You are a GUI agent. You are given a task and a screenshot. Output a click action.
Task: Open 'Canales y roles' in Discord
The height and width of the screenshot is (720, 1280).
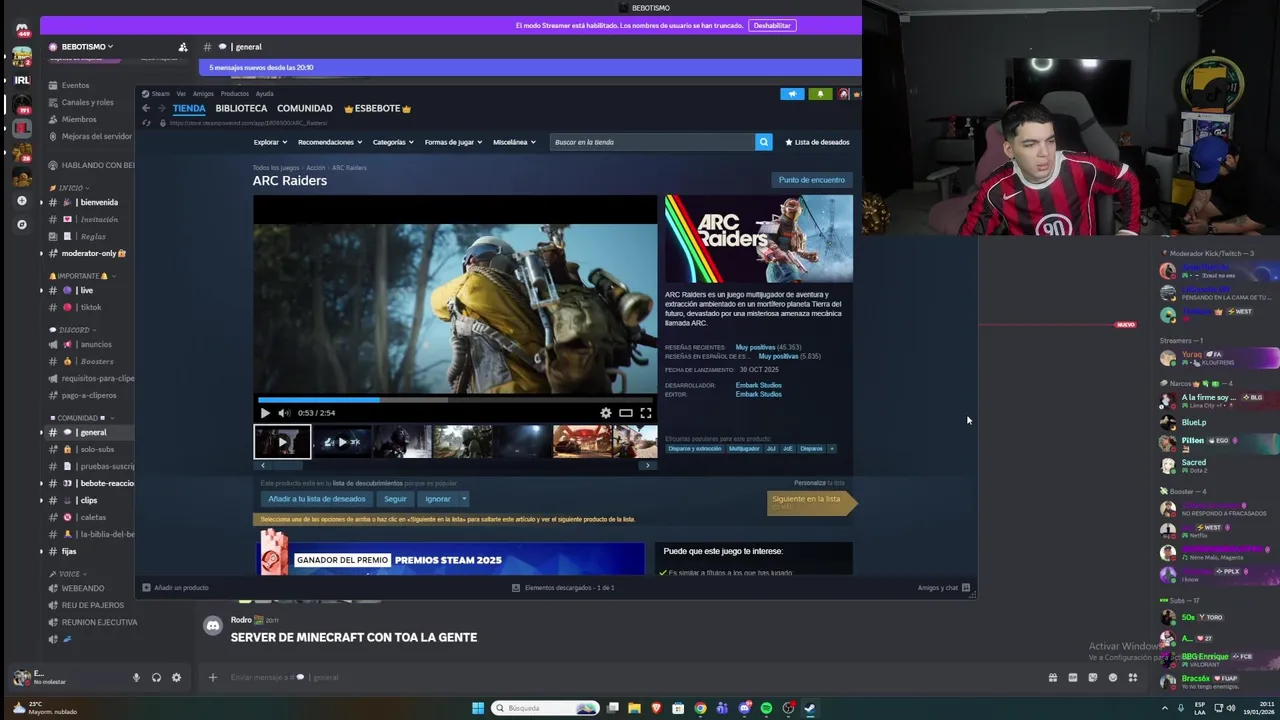88,102
